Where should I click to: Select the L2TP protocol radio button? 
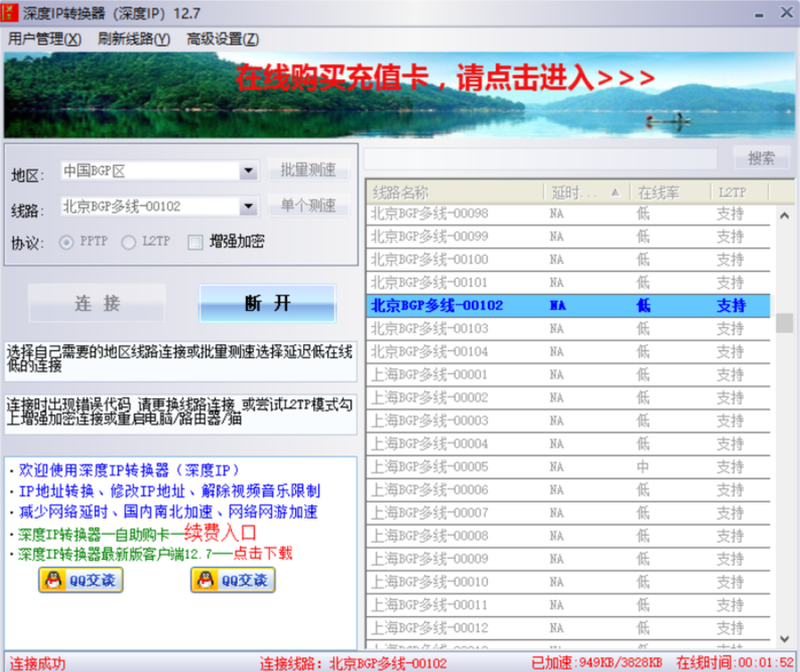(x=130, y=241)
